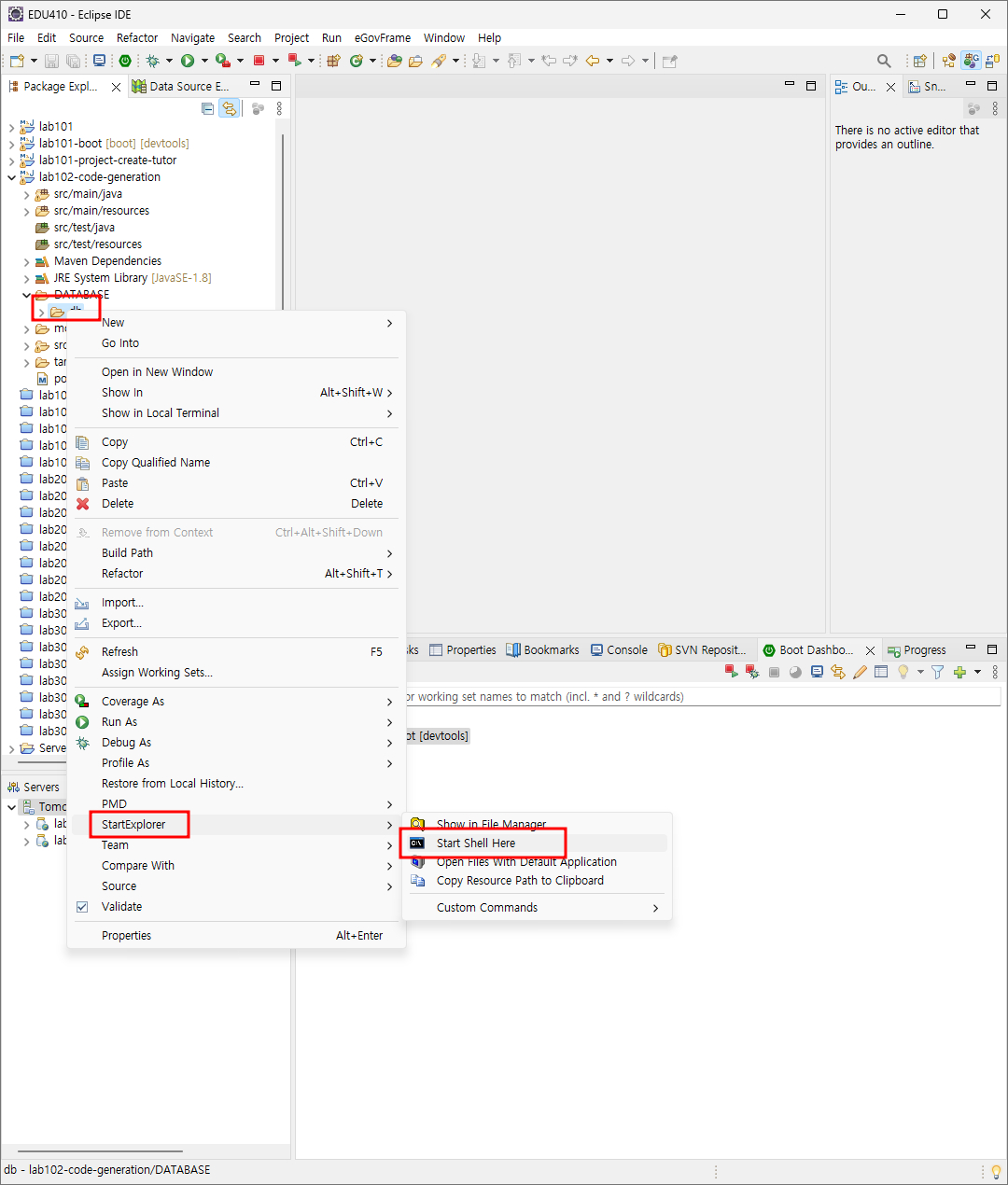Click the green Run toolbar button
Screen dimensions: 1008x1185
pyautogui.click(x=188, y=61)
